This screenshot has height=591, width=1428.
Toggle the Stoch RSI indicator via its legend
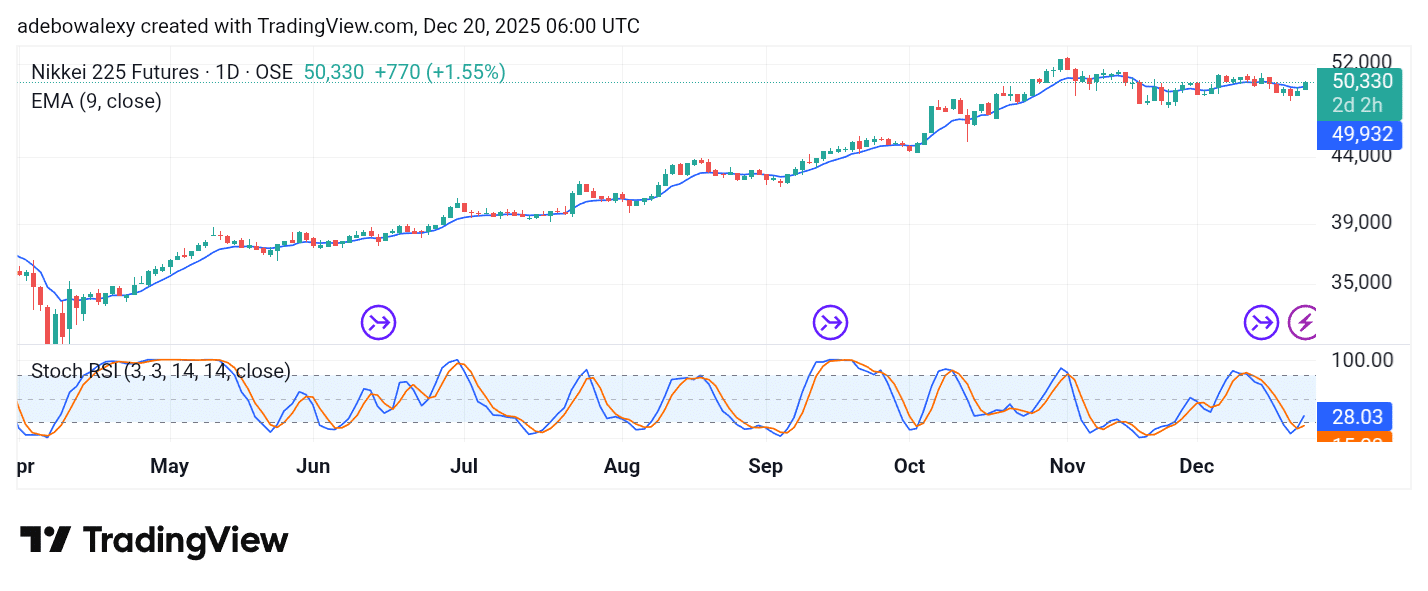pyautogui.click(x=160, y=371)
